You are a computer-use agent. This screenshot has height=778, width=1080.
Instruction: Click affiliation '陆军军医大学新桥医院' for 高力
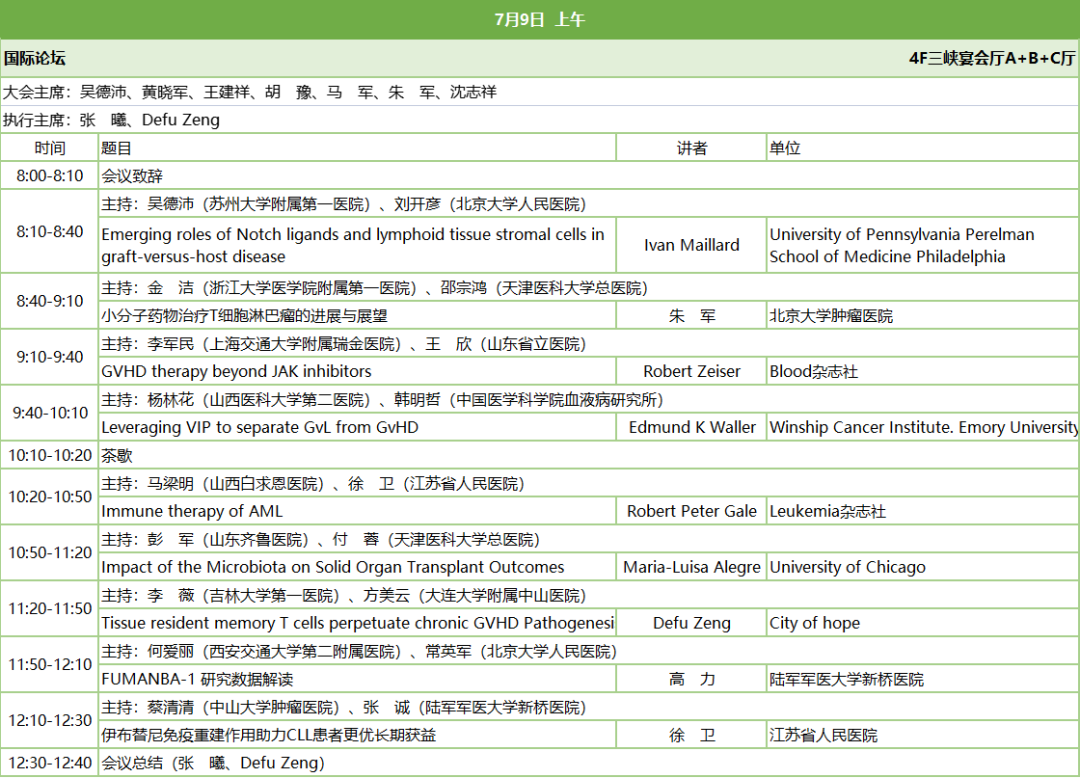click(923, 679)
